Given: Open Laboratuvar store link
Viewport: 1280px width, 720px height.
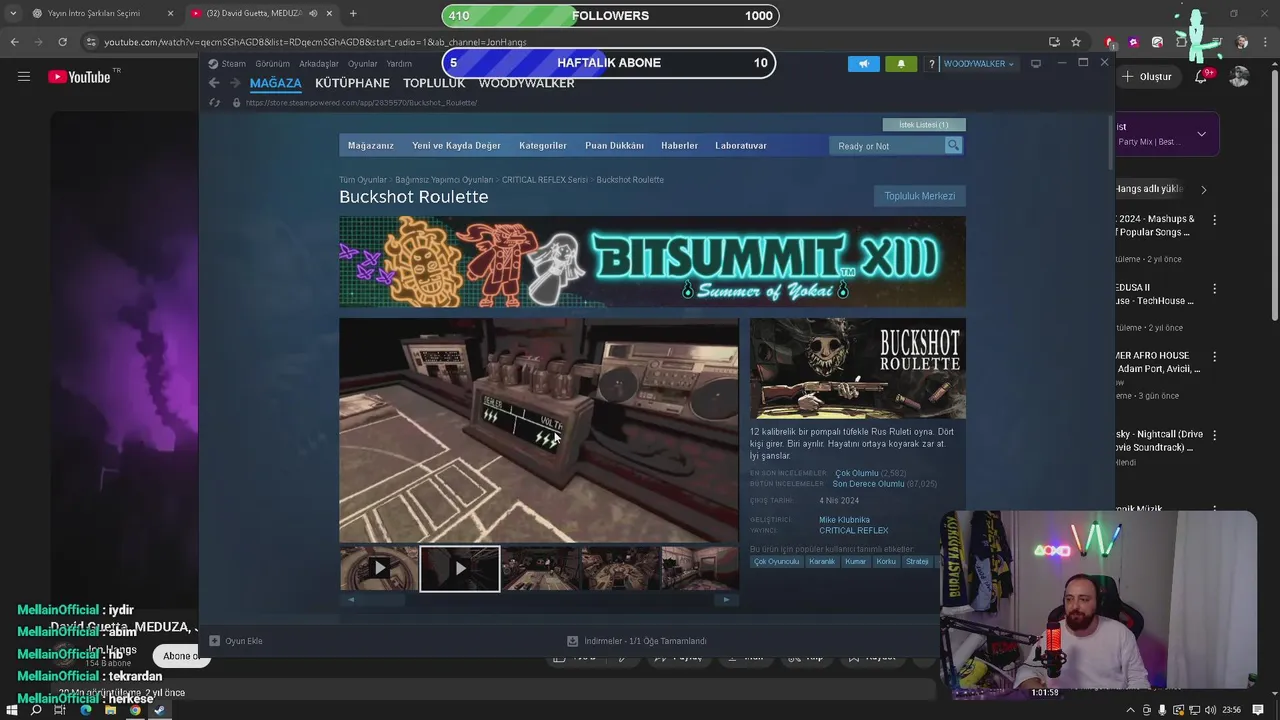Looking at the screenshot, I should tap(741, 146).
